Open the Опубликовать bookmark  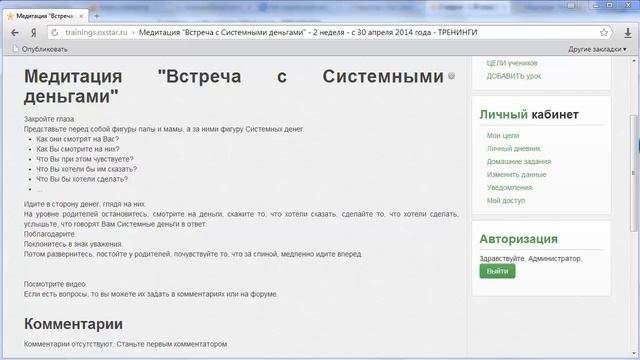pyautogui.click(x=40, y=49)
